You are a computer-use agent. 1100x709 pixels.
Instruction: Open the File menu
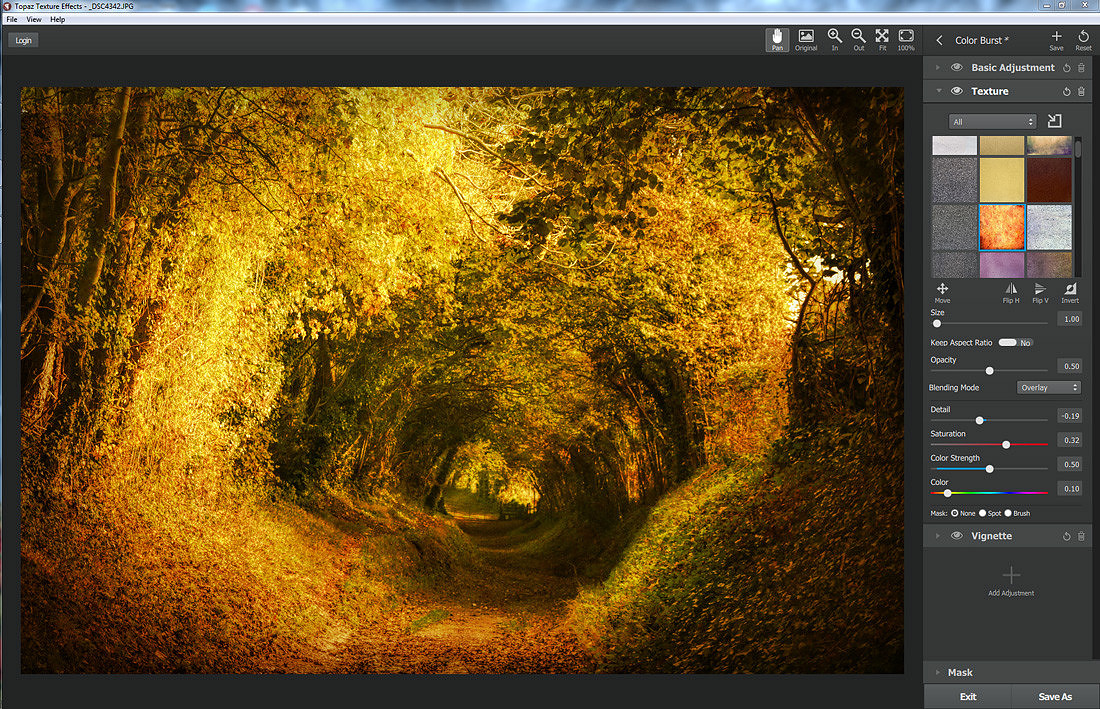coord(12,20)
